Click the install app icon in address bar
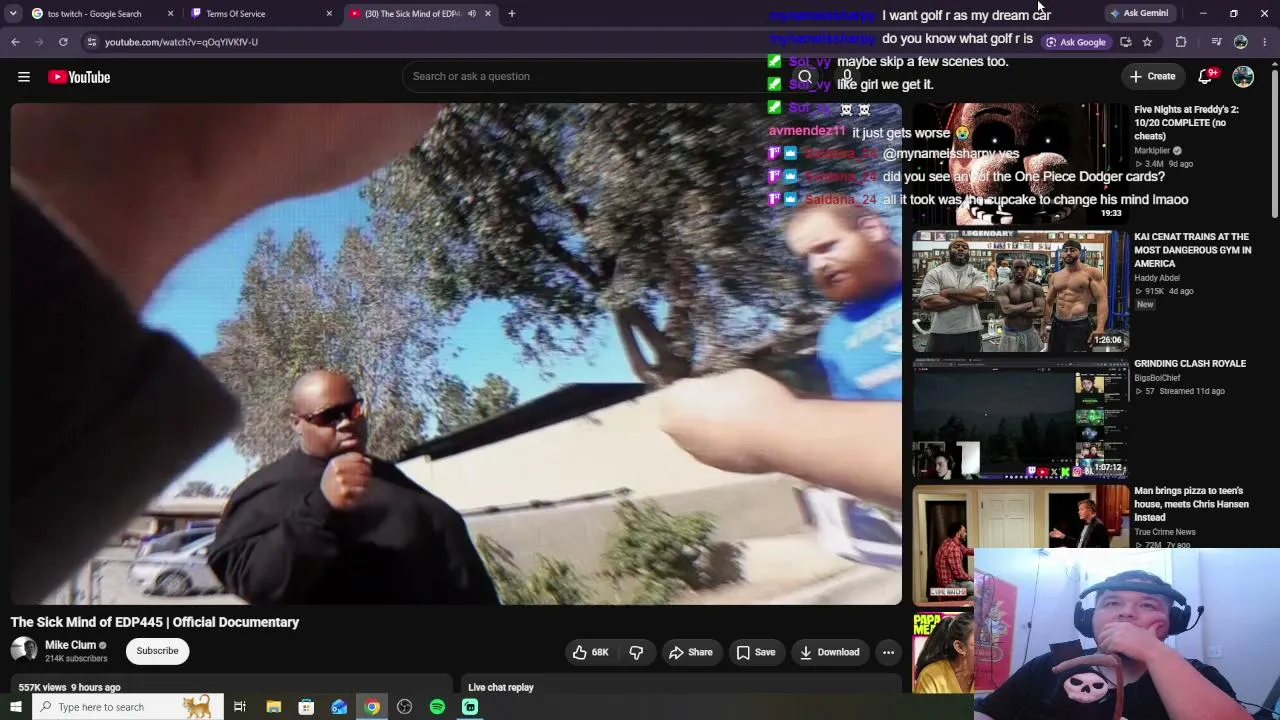Image resolution: width=1280 pixels, height=720 pixels. pyautogui.click(x=1125, y=42)
